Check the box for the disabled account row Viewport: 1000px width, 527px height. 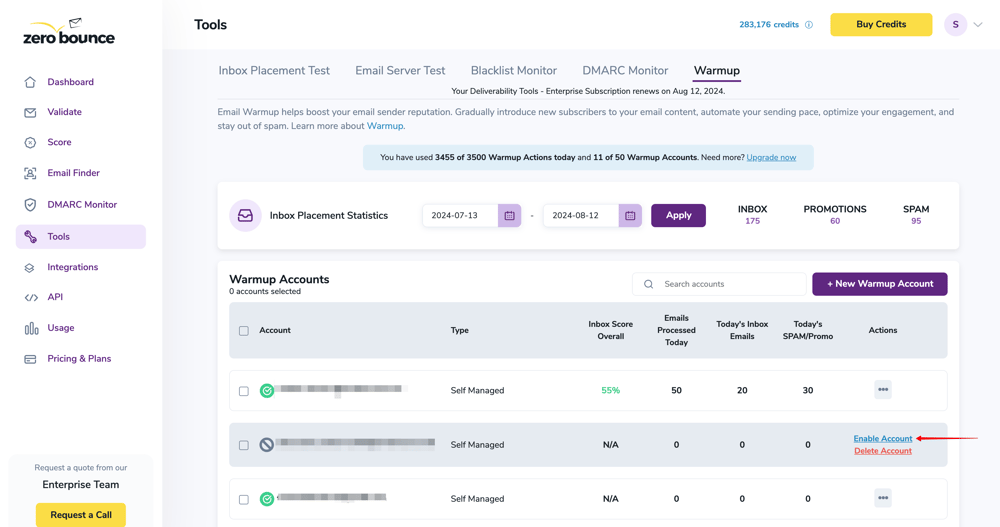[x=244, y=445]
